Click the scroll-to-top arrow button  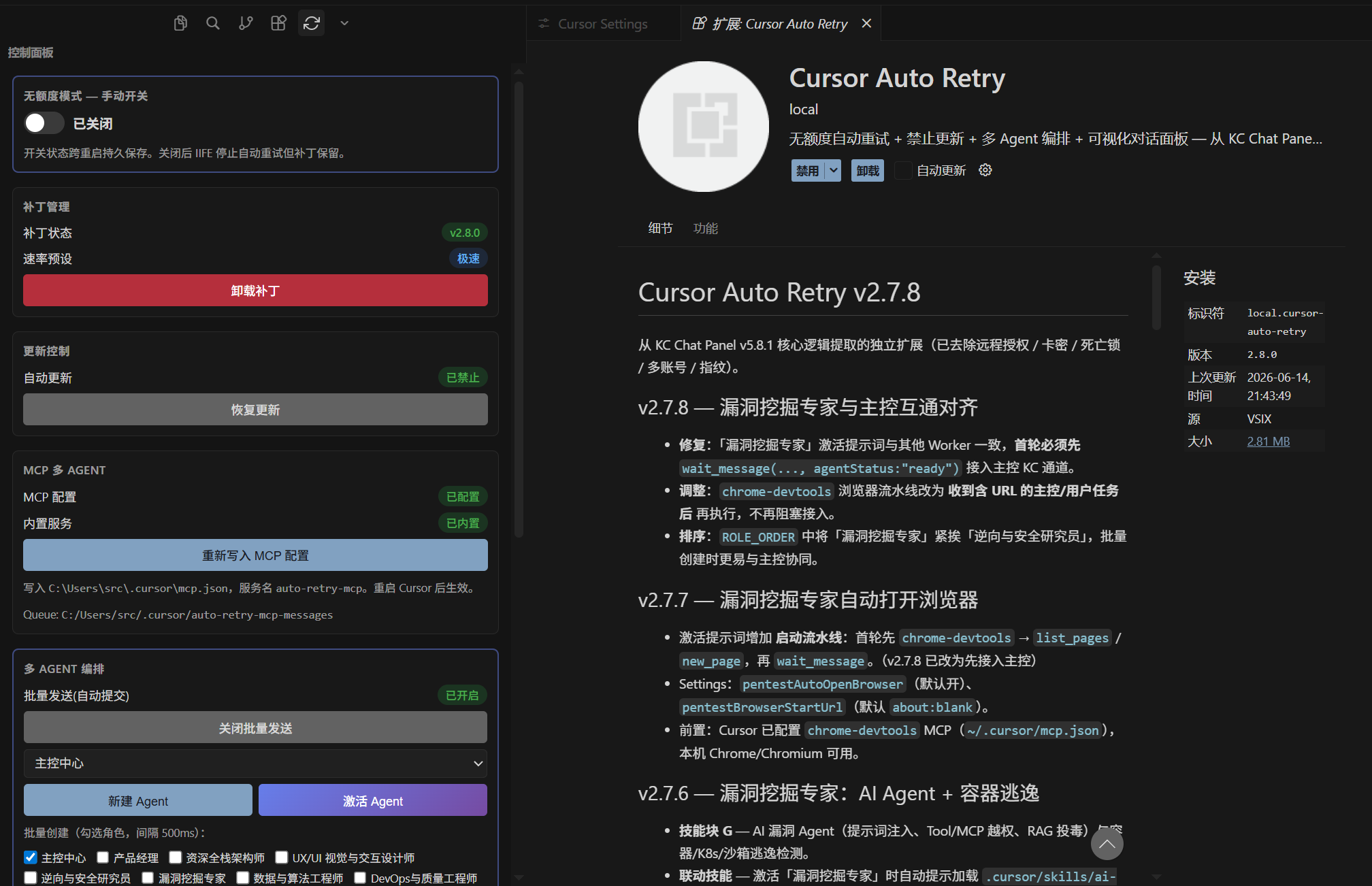pyautogui.click(x=1107, y=844)
